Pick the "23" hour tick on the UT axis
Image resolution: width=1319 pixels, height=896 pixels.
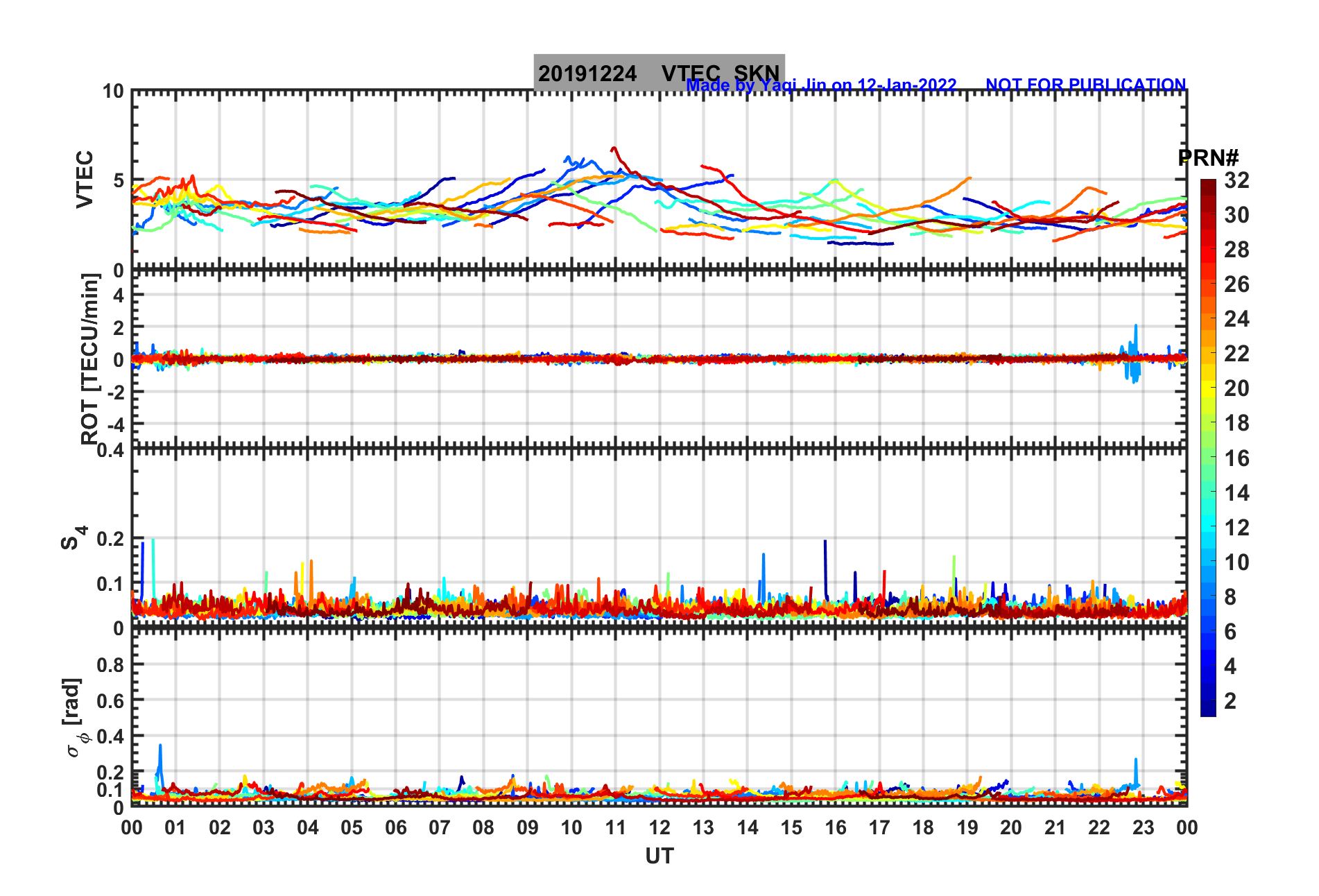1144,827
